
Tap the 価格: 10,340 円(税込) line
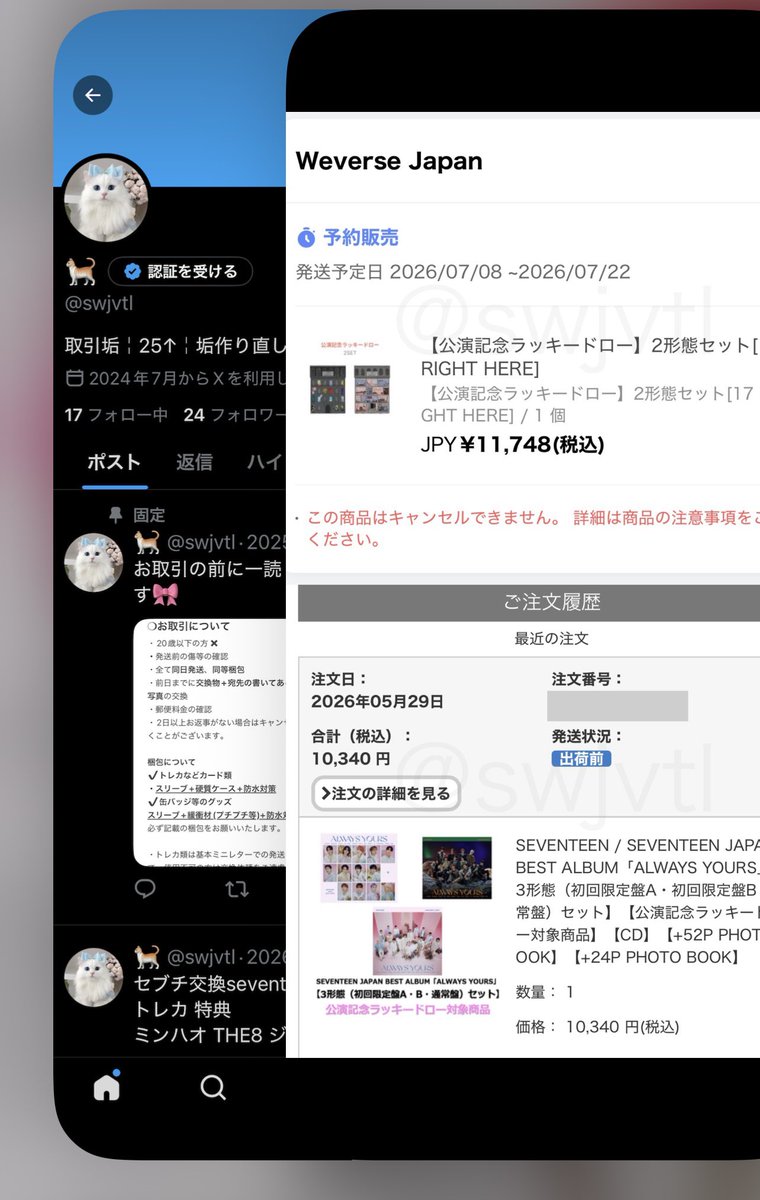point(597,1026)
